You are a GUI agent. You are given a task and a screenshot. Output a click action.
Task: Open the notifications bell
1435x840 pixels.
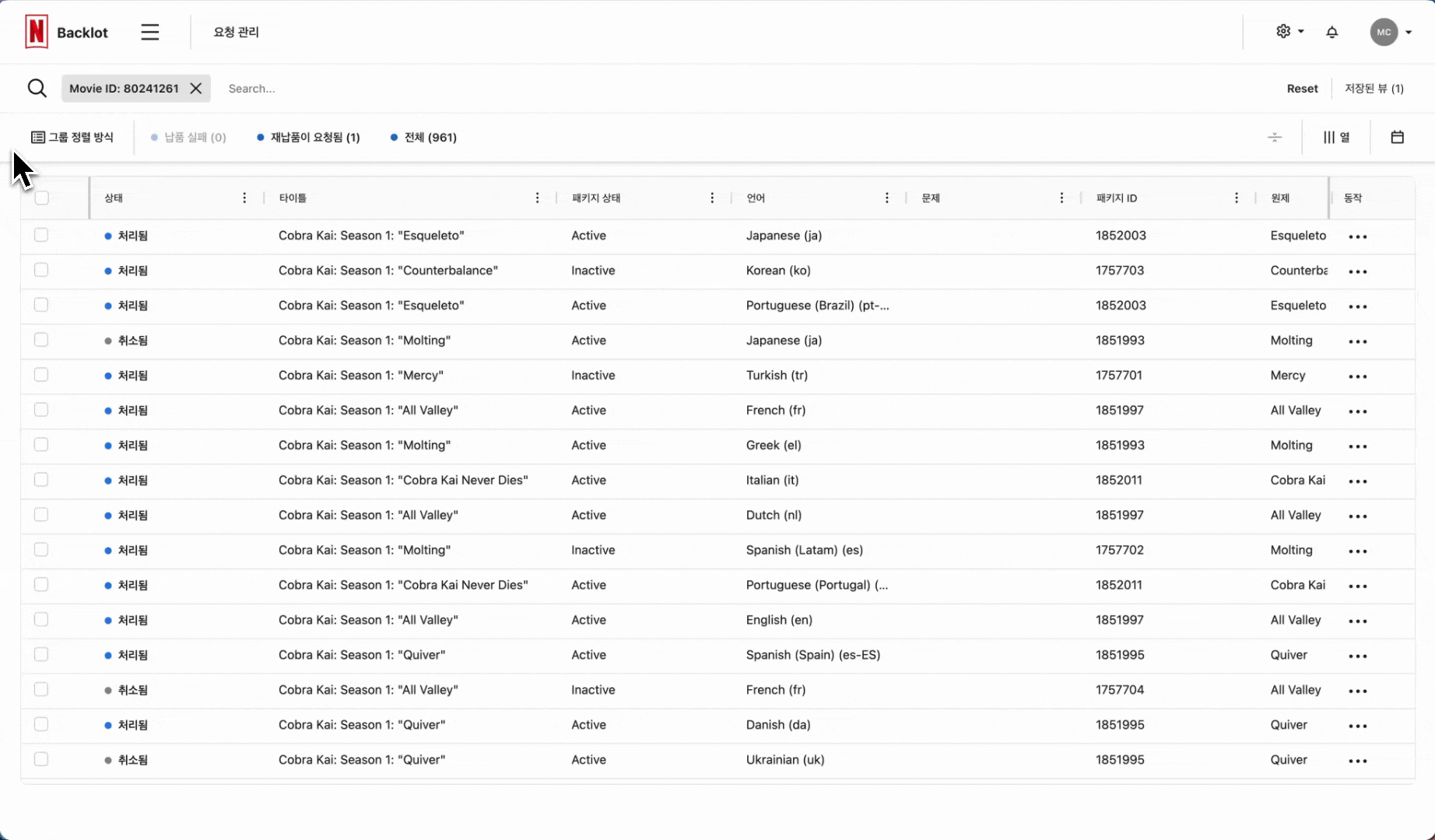[1331, 32]
